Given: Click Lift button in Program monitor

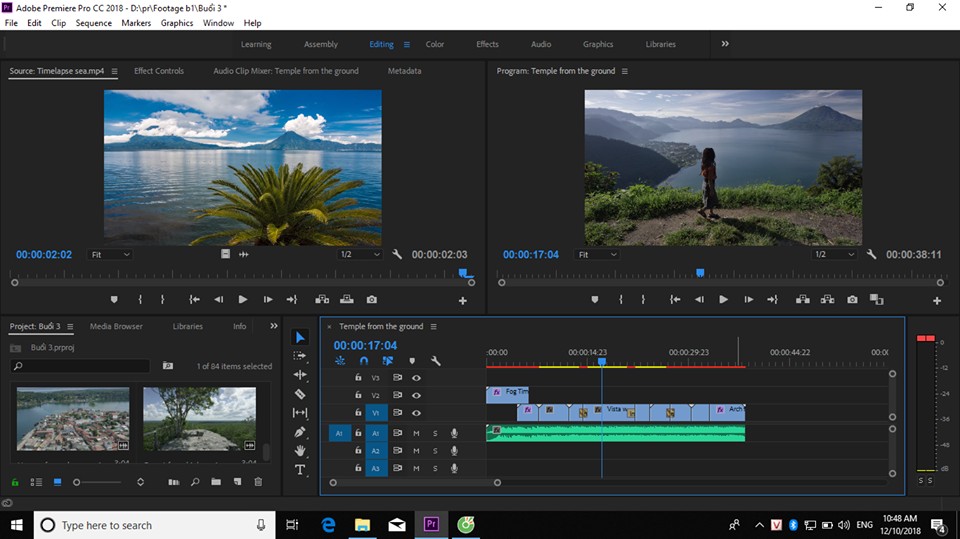Looking at the screenshot, I should click(803, 300).
